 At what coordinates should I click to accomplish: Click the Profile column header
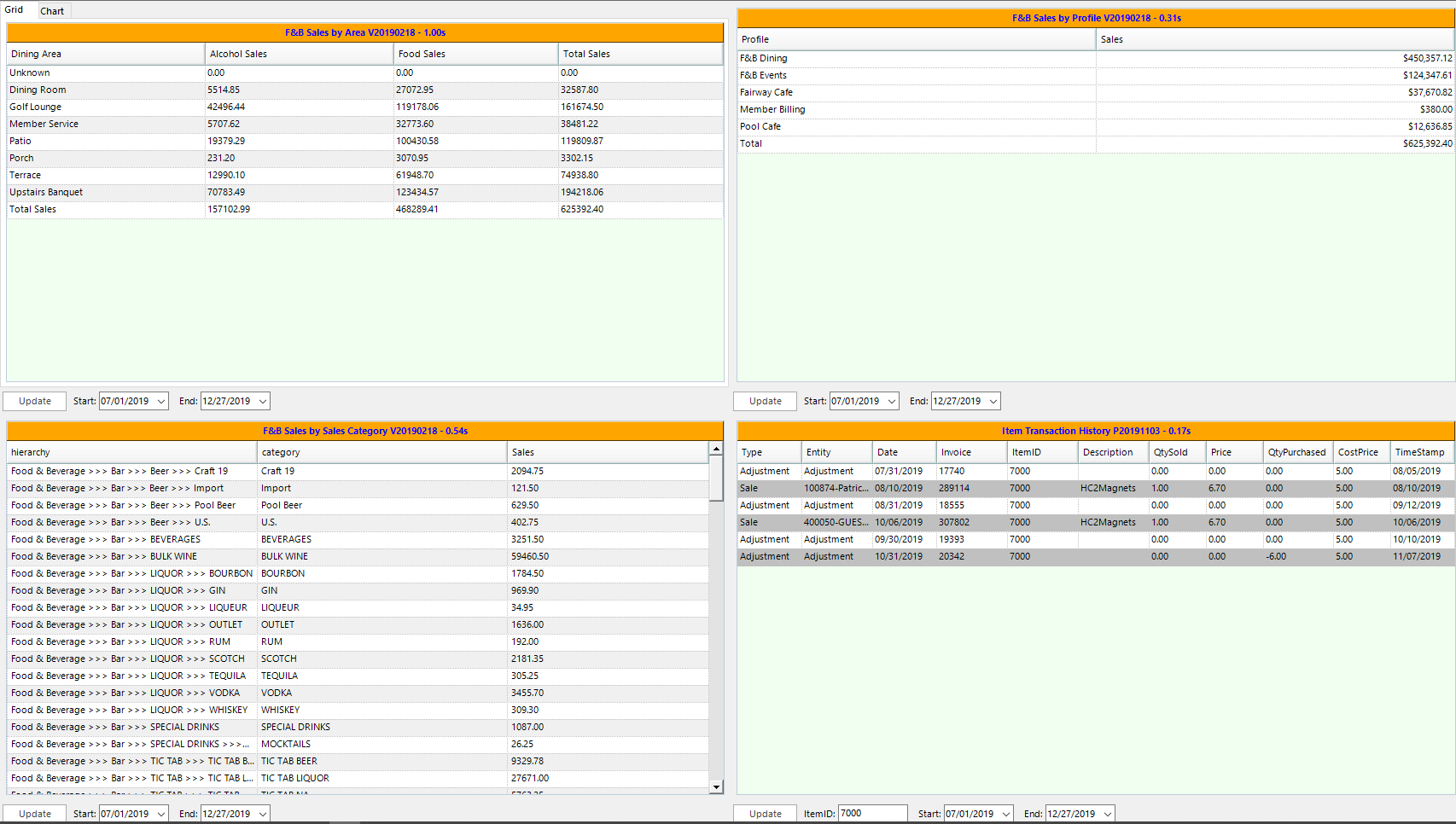(916, 39)
